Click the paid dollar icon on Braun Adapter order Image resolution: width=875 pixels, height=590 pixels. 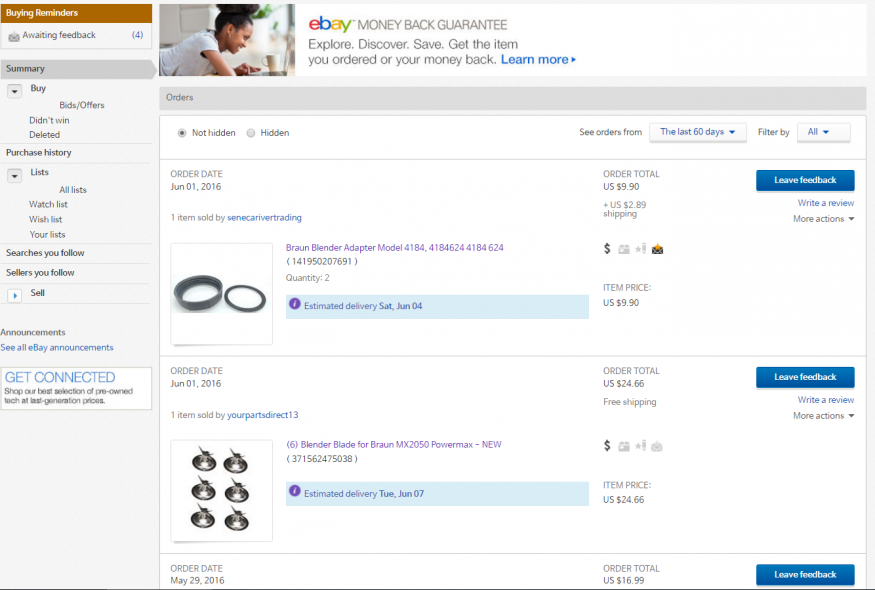[x=608, y=249]
